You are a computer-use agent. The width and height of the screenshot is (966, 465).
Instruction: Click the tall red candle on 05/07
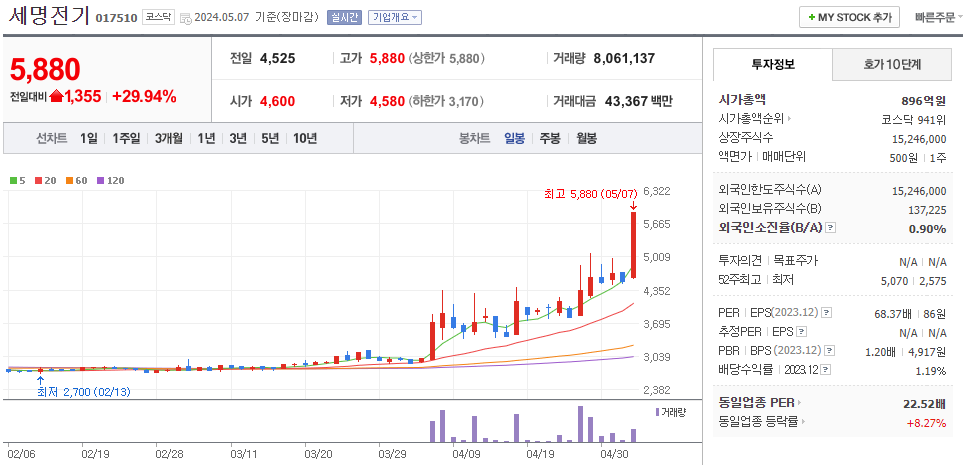(633, 245)
